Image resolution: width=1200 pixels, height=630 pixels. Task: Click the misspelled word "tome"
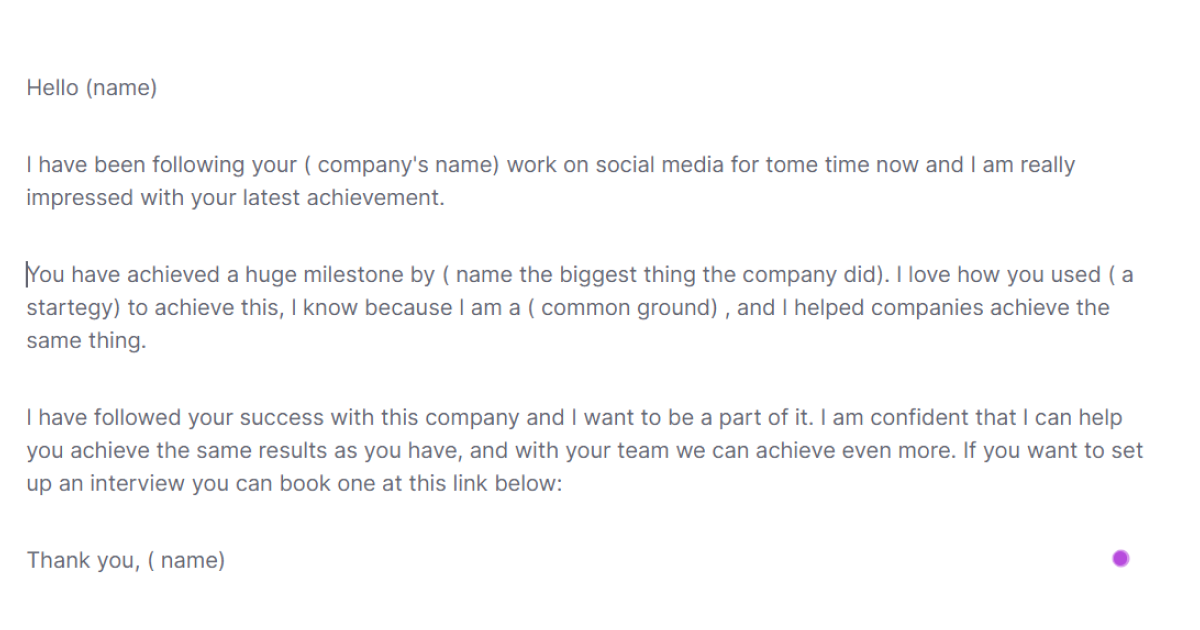(x=792, y=165)
